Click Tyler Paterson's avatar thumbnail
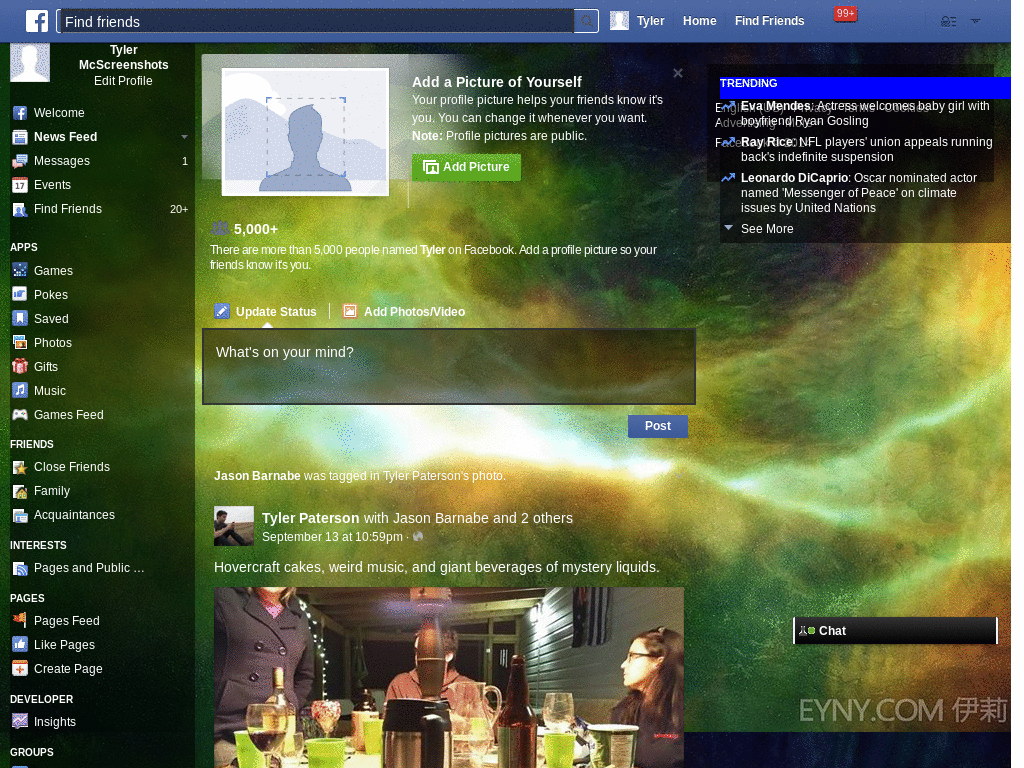The height and width of the screenshot is (768, 1024). [234, 526]
